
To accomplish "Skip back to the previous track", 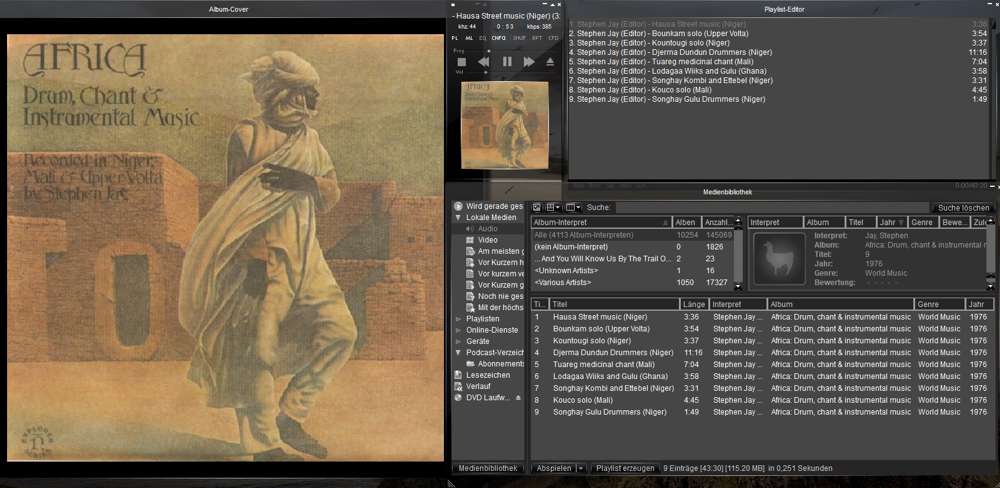I will (x=483, y=62).
